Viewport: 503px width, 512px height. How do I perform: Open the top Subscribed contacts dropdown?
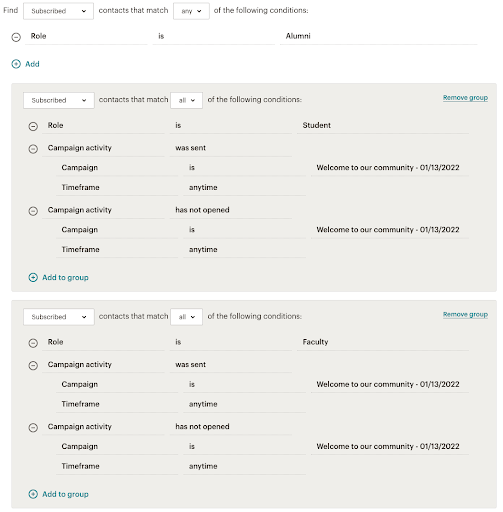coord(58,11)
